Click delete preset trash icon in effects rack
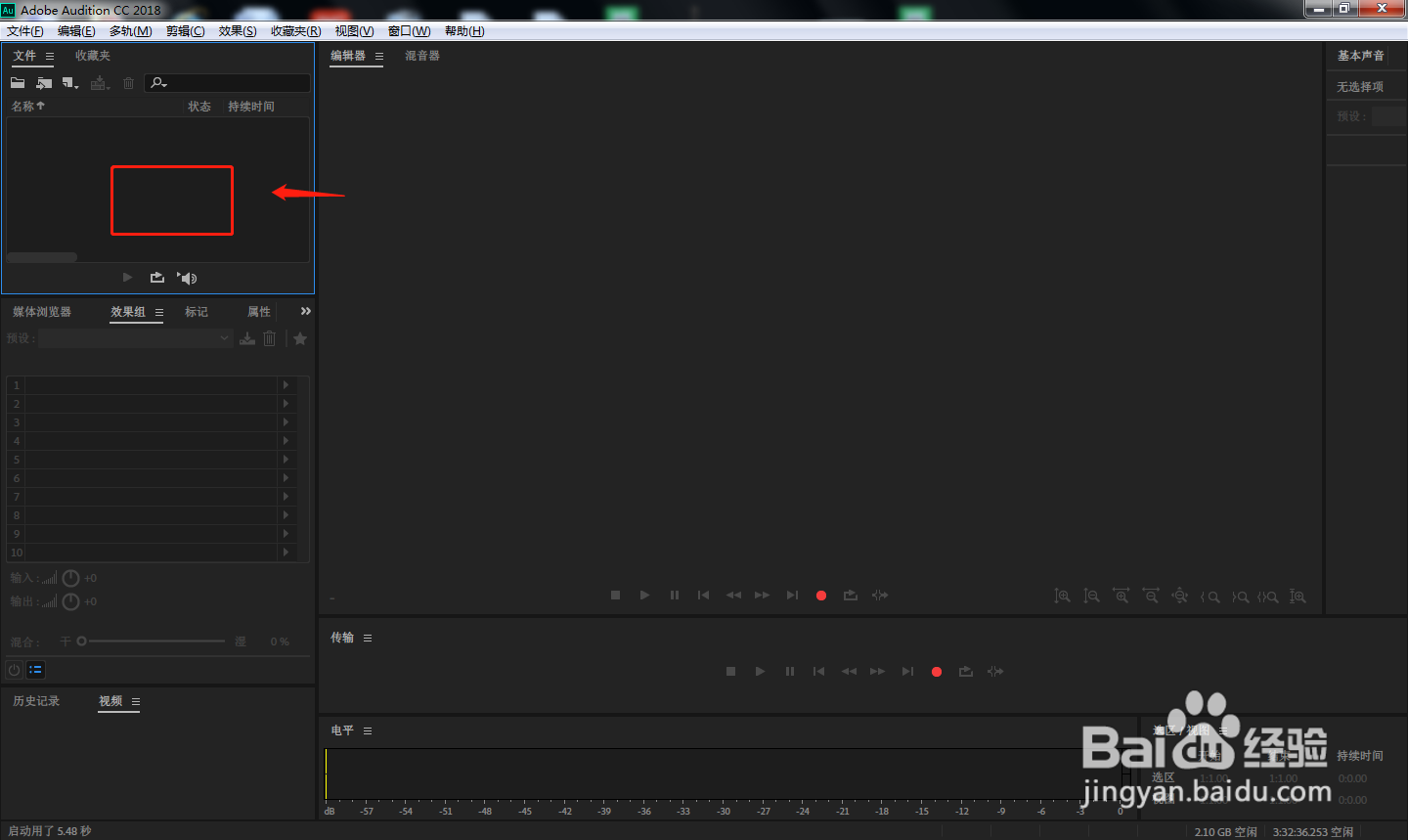This screenshot has width=1408, height=840. (x=270, y=338)
